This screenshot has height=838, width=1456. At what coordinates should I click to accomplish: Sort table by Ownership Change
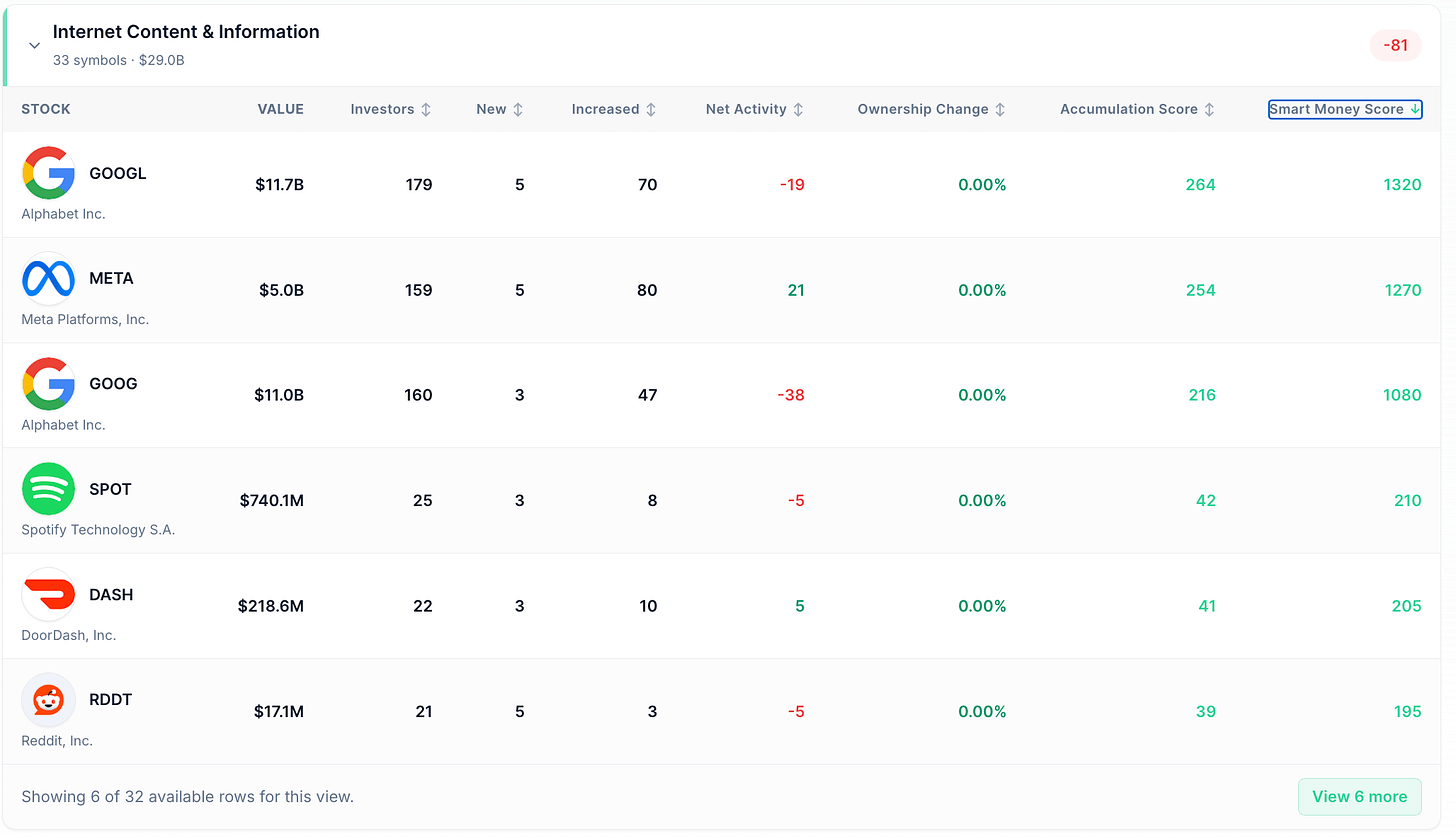[932, 110]
